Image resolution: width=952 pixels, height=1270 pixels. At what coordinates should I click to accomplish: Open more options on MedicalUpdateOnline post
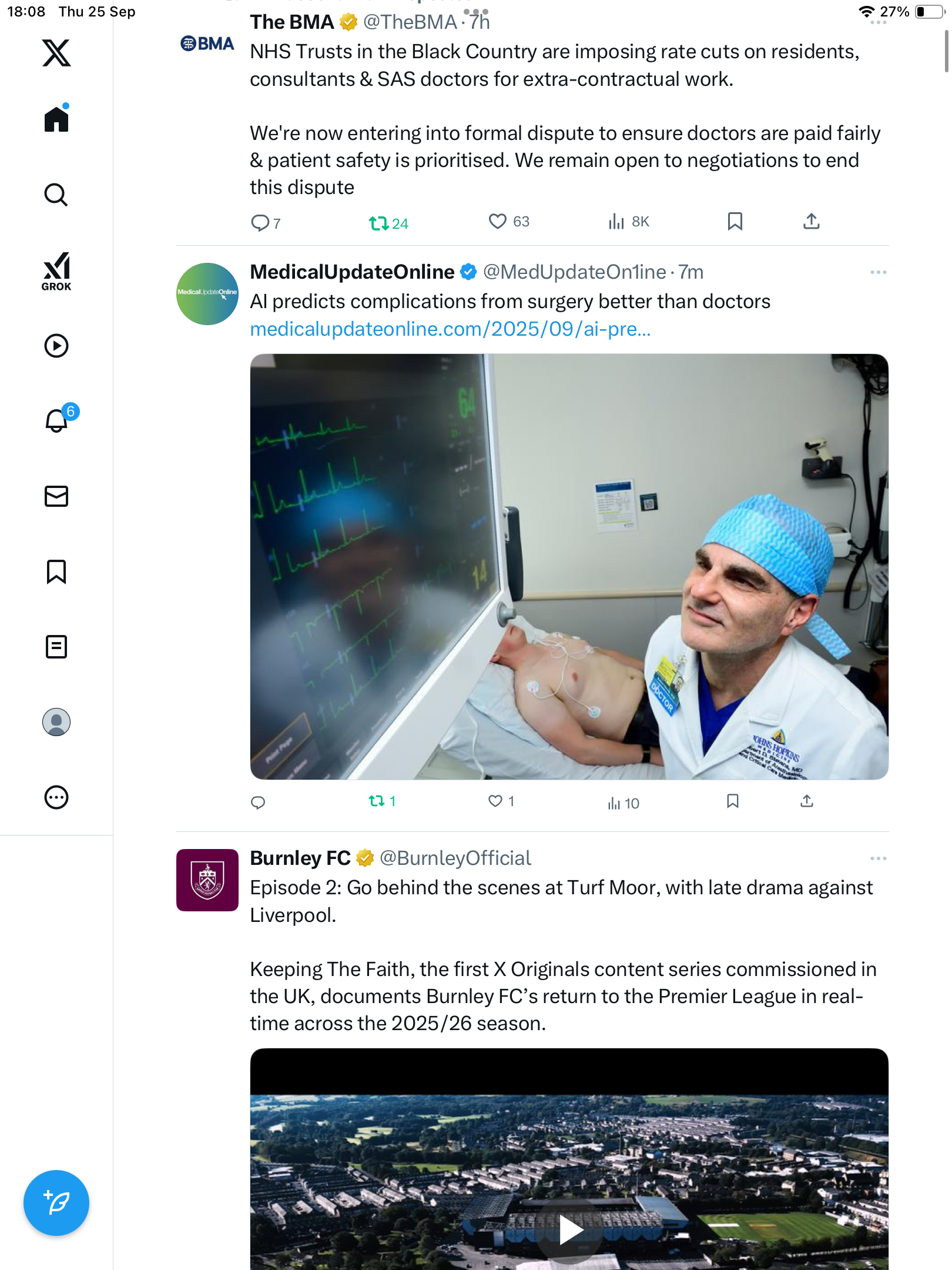coord(878,272)
